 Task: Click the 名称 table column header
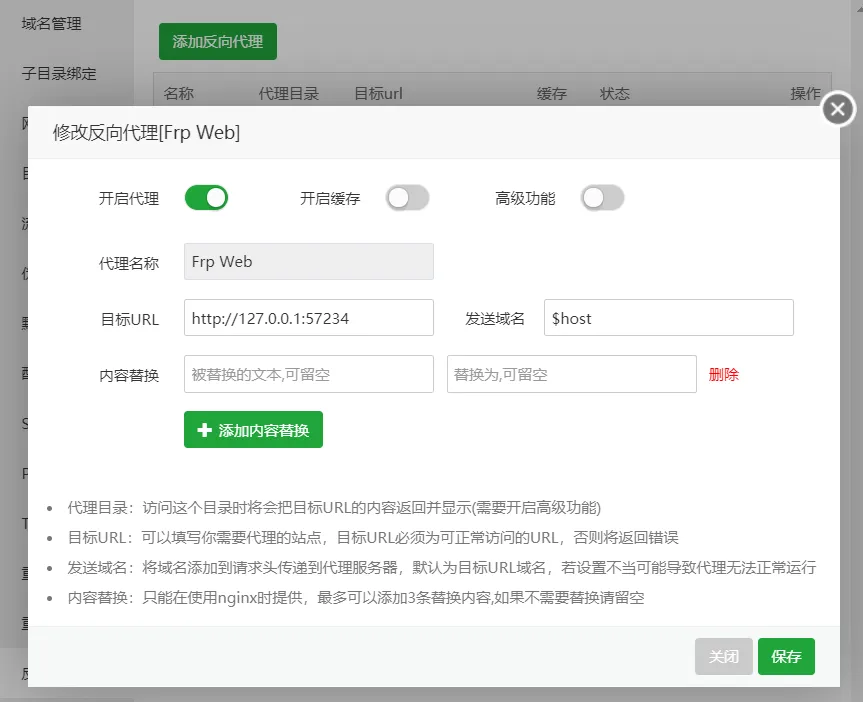pyautogui.click(x=180, y=94)
